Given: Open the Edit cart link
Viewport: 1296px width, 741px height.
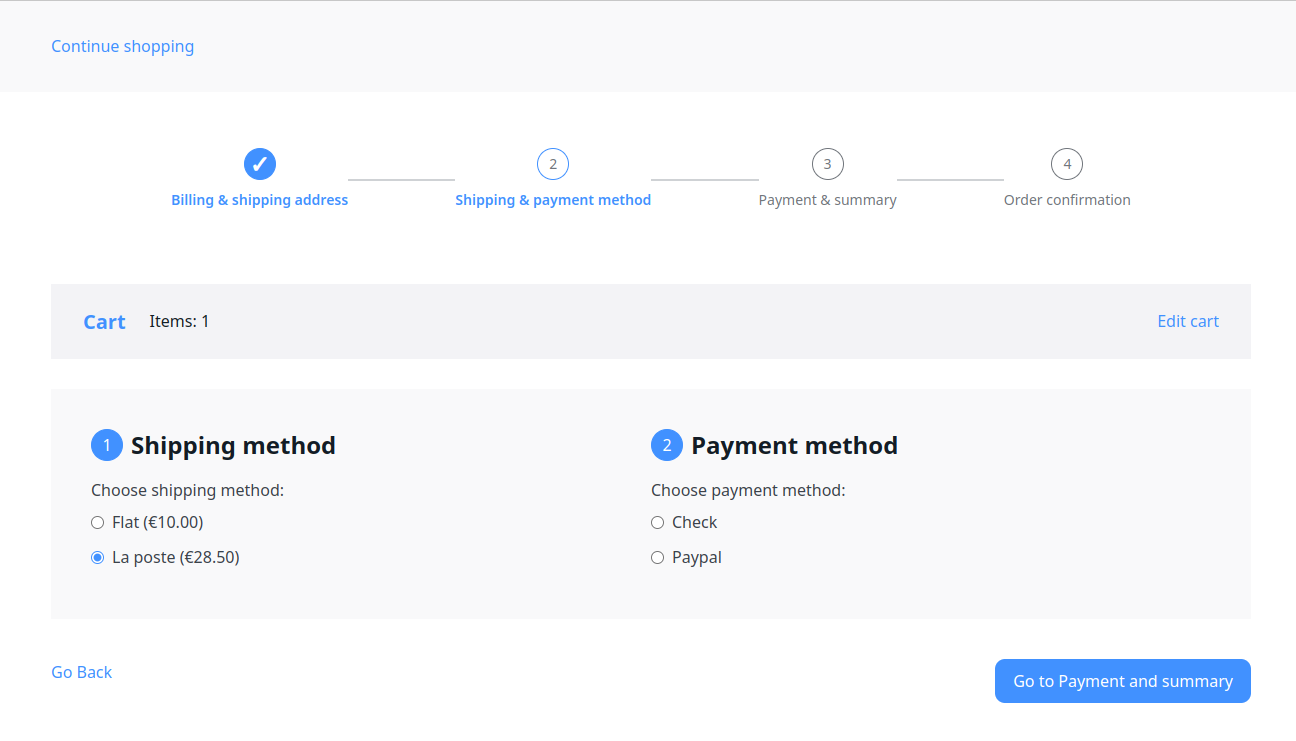Looking at the screenshot, I should click(x=1188, y=321).
